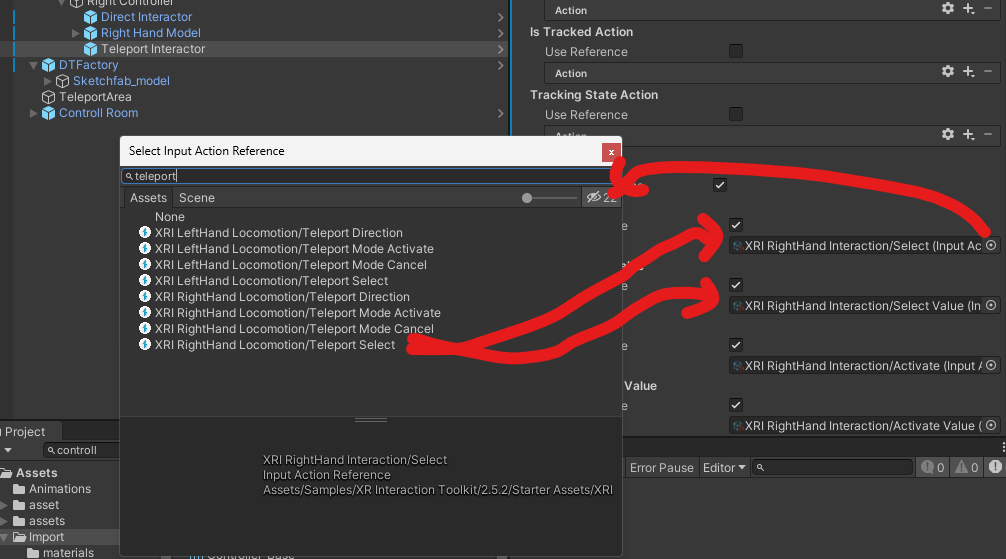Select the None option in the list
This screenshot has width=1006, height=559.
pos(169,217)
